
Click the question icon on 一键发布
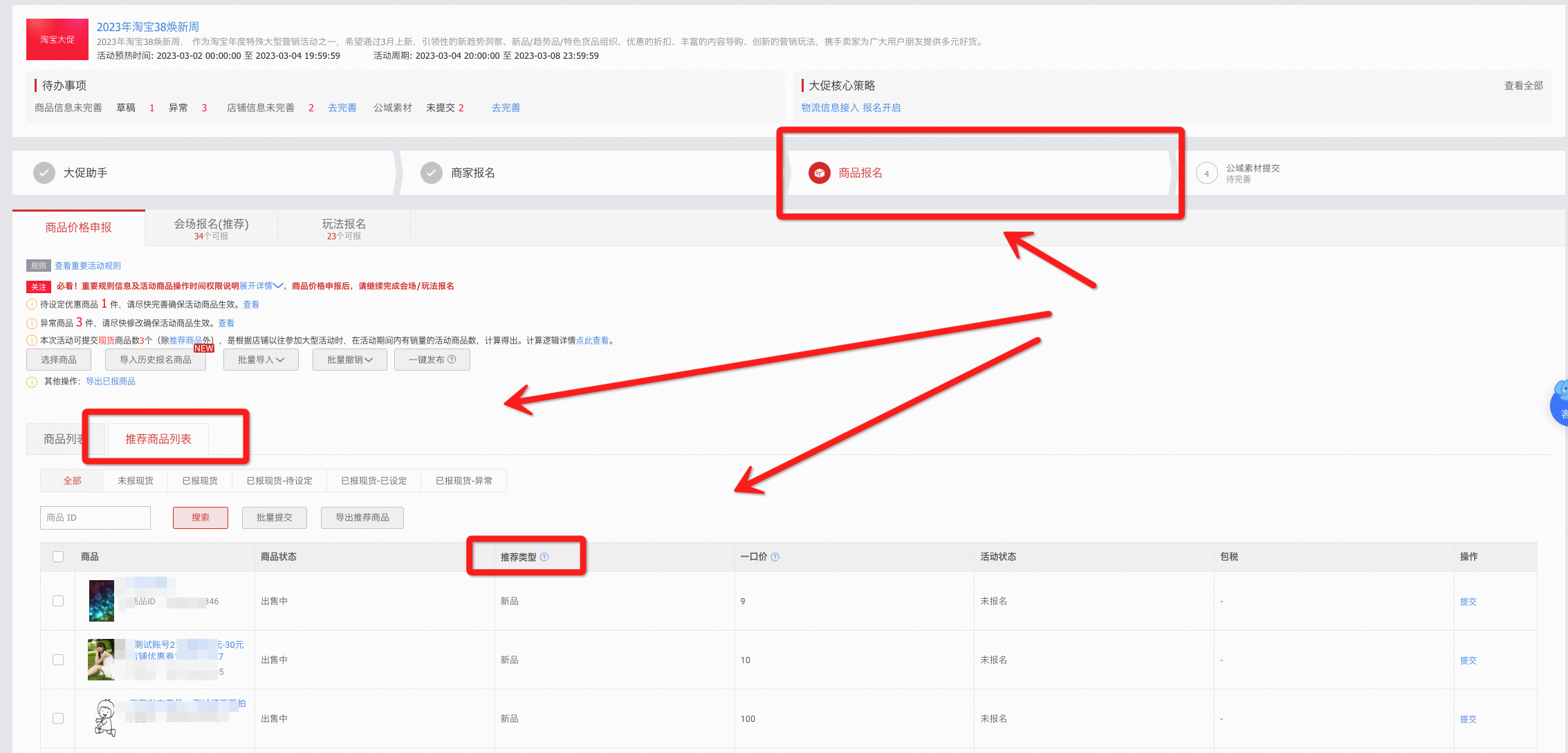point(452,360)
